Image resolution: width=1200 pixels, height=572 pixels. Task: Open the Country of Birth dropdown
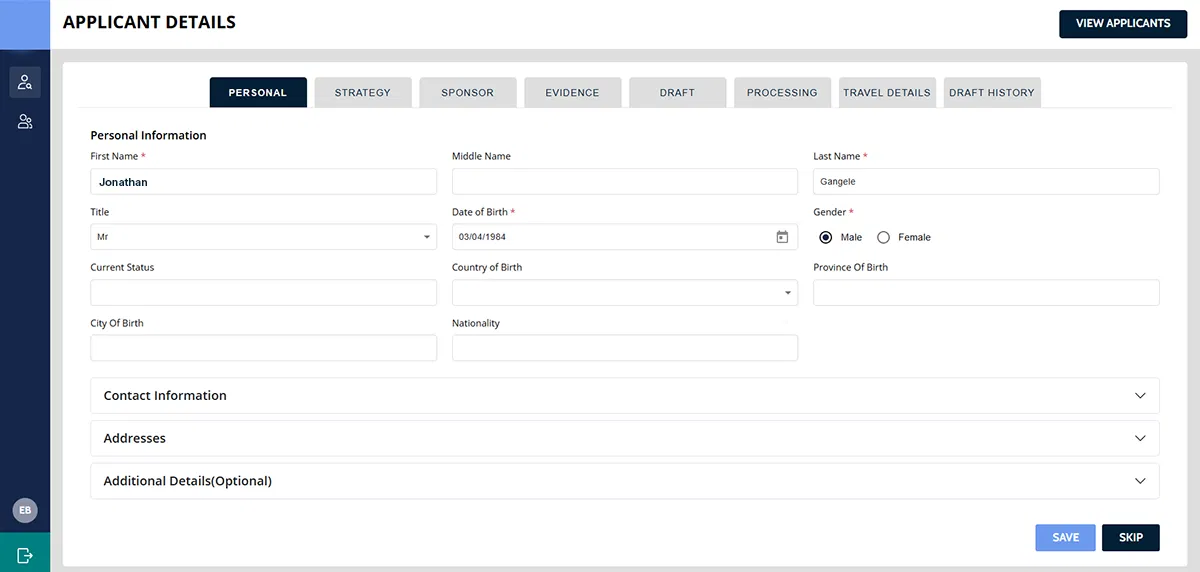pos(625,293)
